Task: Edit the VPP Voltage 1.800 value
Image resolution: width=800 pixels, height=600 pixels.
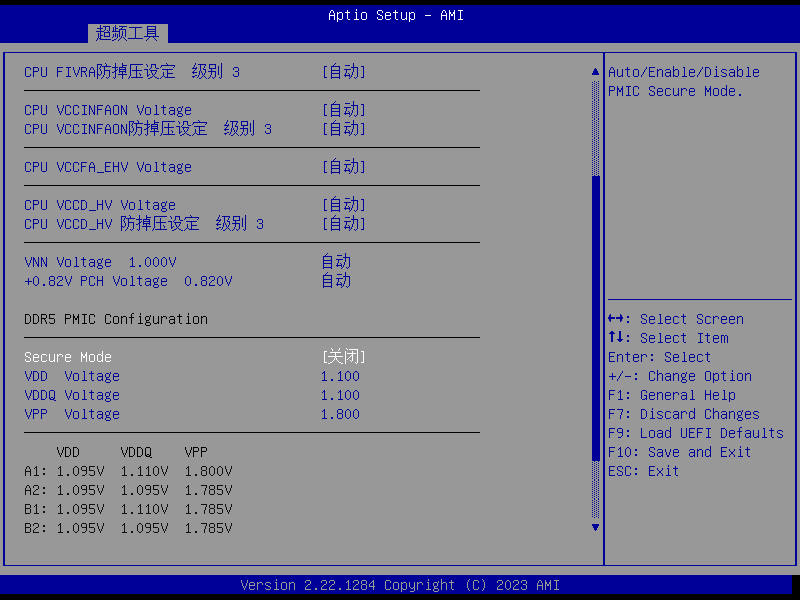Action: 340,414
